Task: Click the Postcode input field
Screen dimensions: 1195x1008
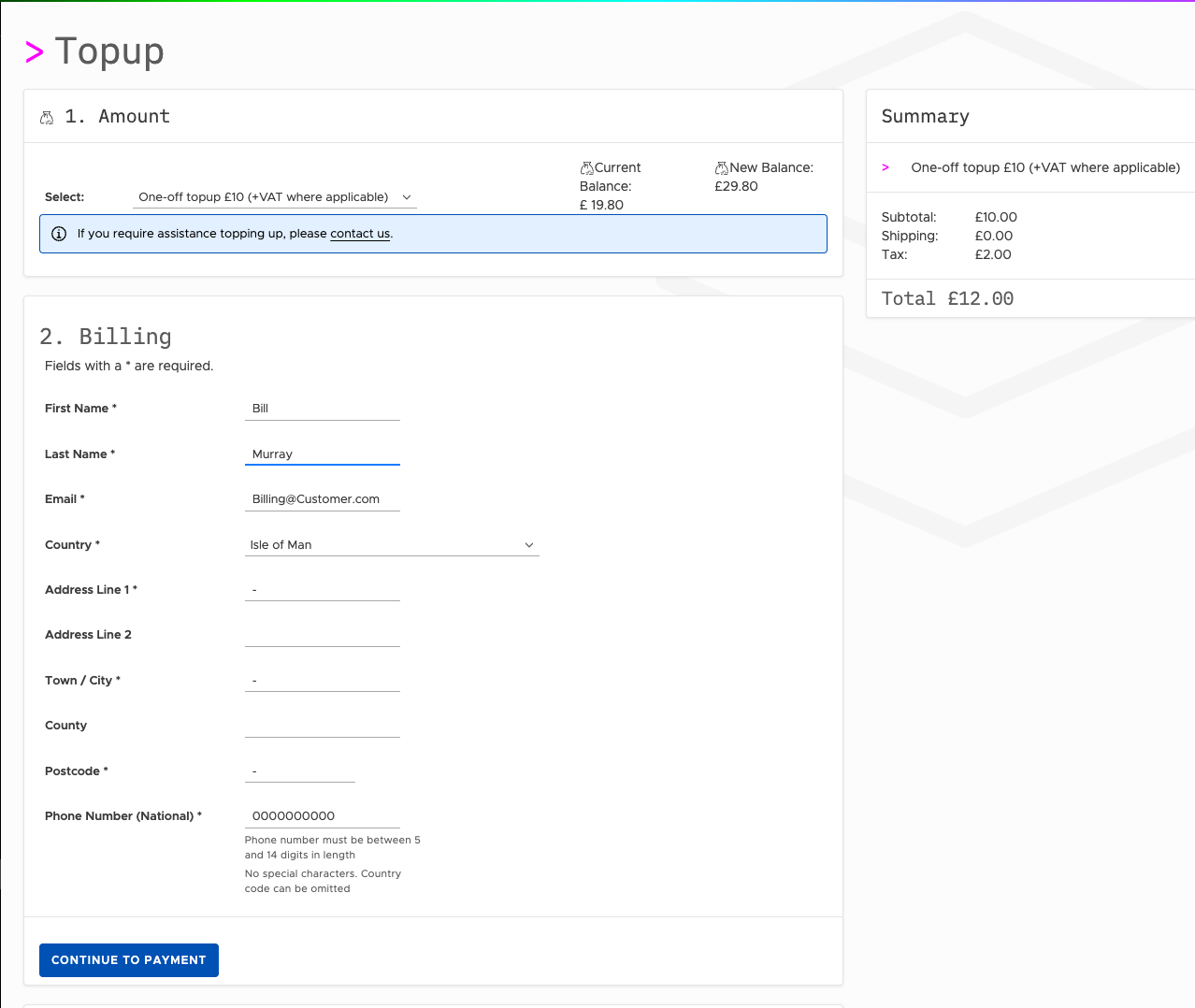Action: (x=299, y=771)
